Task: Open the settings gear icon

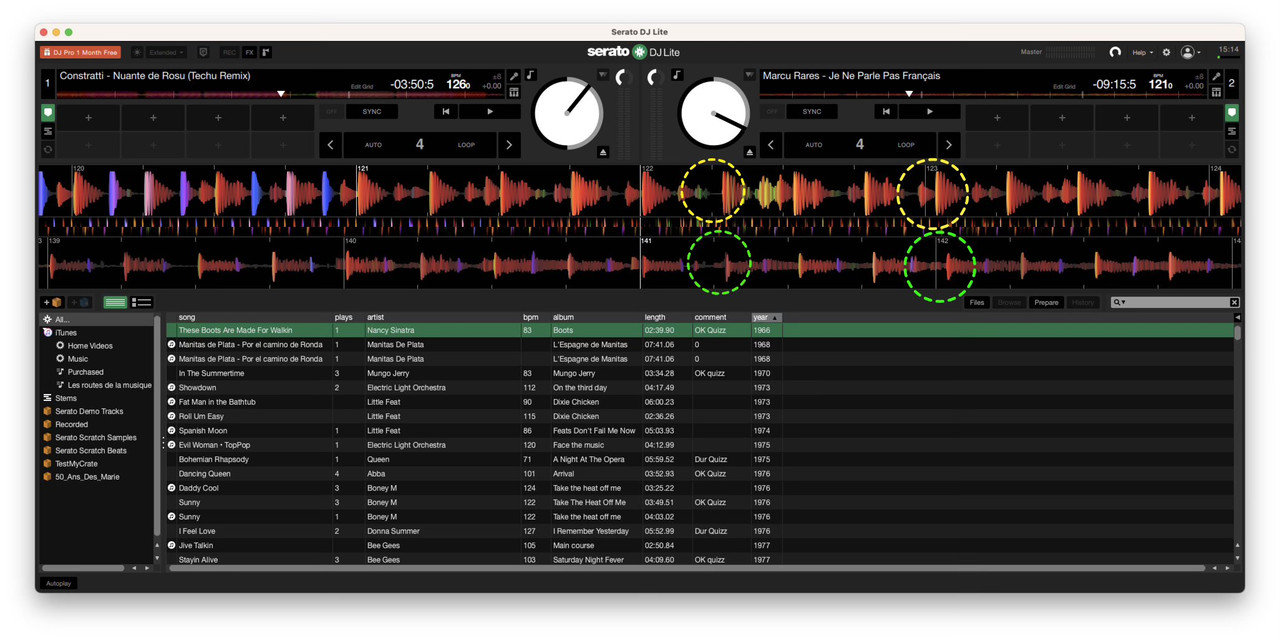Action: [x=1166, y=52]
